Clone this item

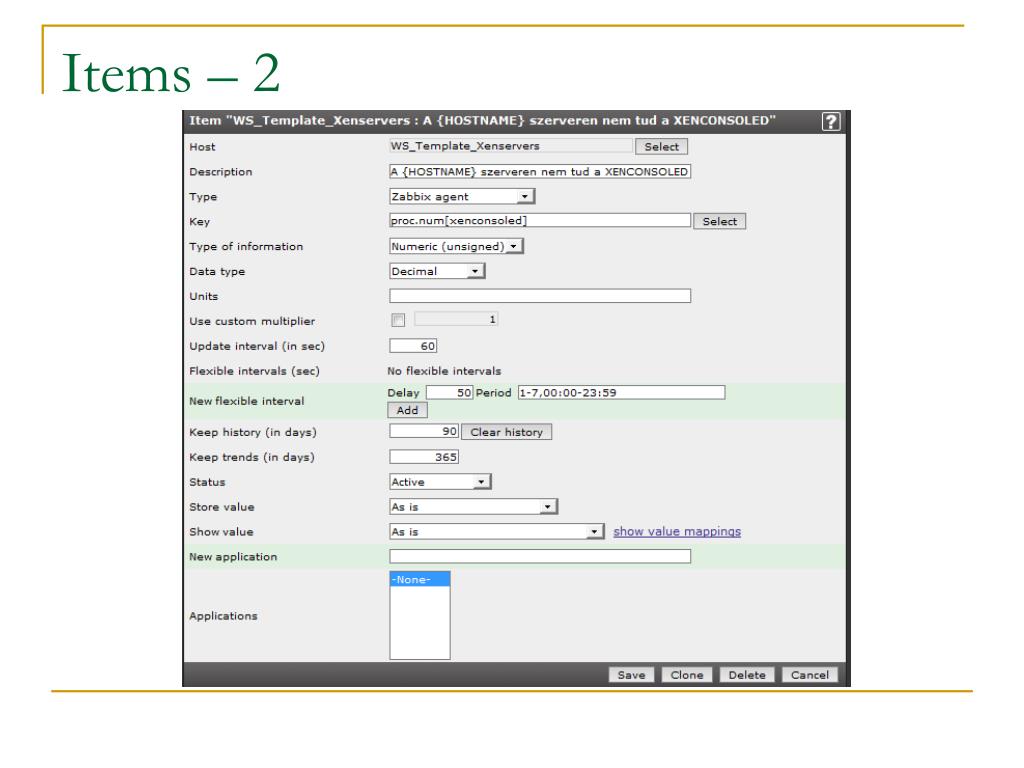(x=687, y=675)
